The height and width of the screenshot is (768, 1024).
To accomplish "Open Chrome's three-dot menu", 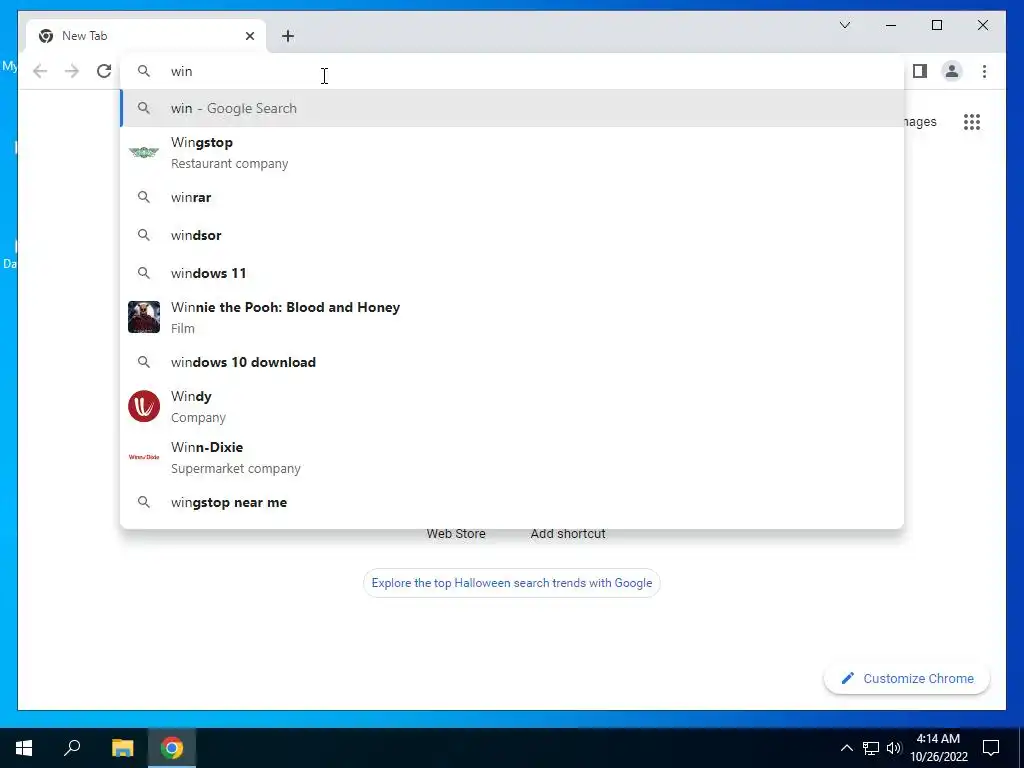I will [984, 71].
